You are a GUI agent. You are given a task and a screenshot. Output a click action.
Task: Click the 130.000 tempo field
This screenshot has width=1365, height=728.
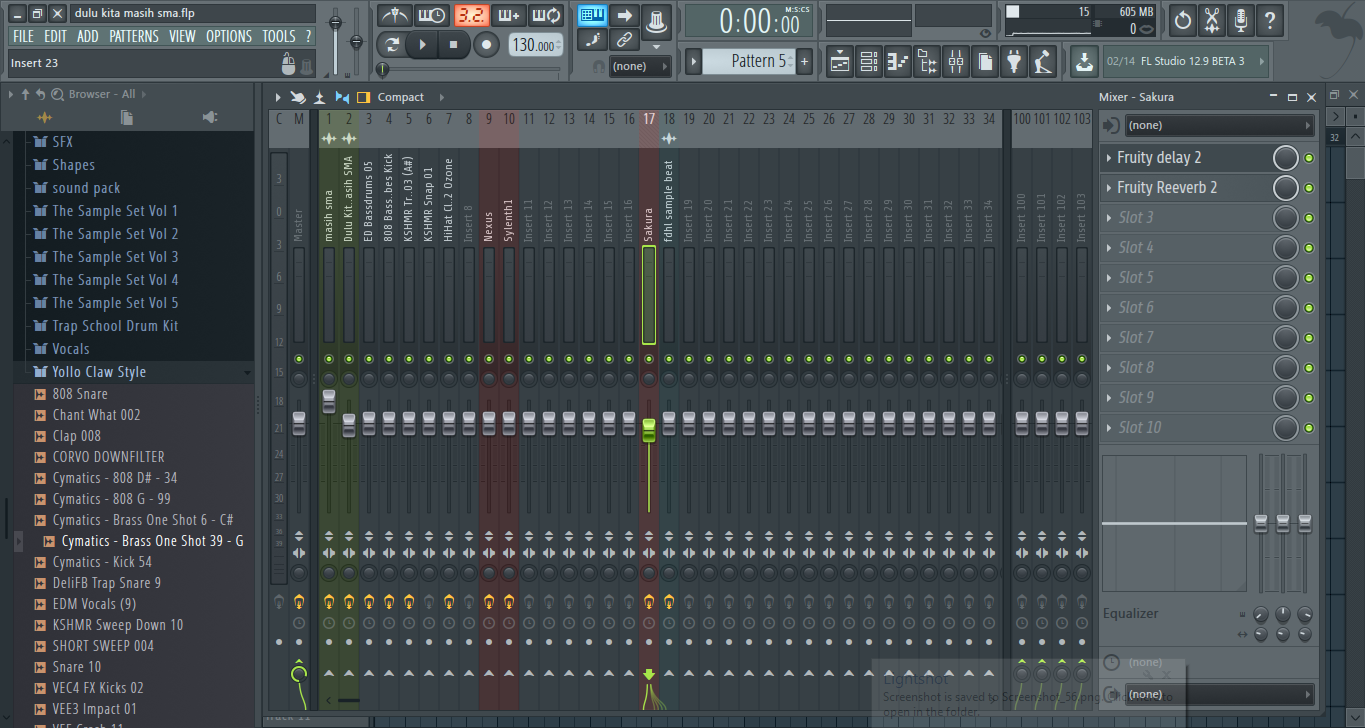[536, 45]
